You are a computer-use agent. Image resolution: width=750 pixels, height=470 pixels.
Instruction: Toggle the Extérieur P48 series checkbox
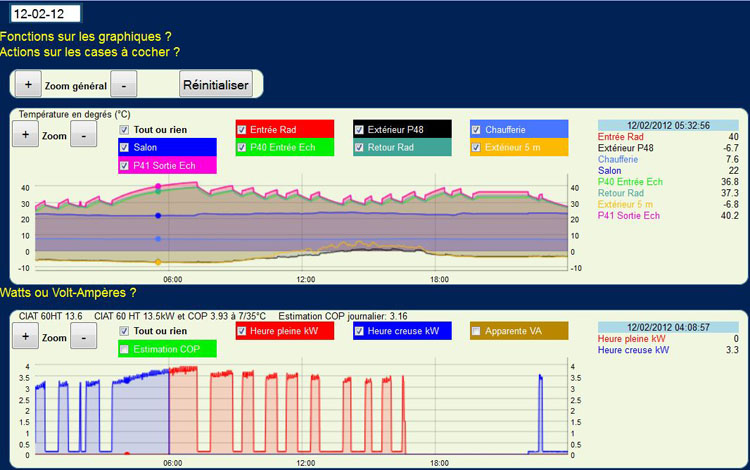360,130
